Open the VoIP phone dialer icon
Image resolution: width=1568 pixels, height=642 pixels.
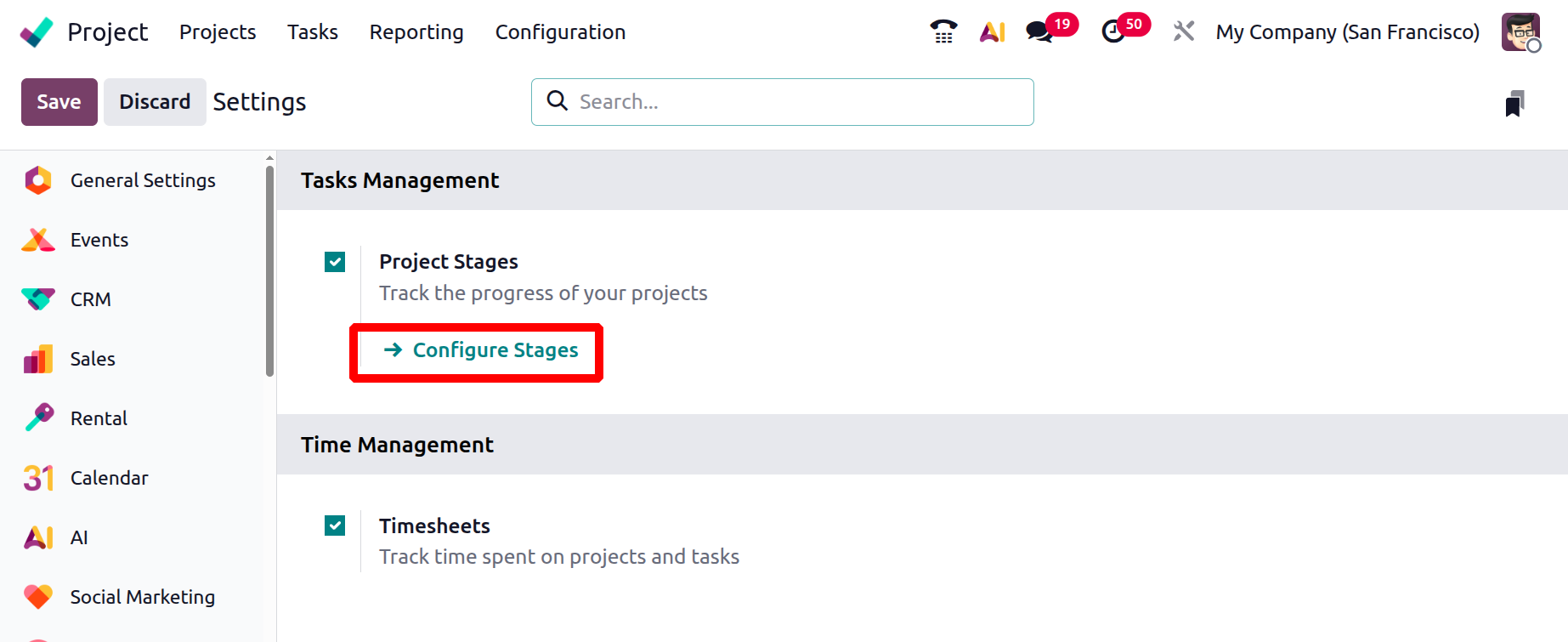(943, 32)
